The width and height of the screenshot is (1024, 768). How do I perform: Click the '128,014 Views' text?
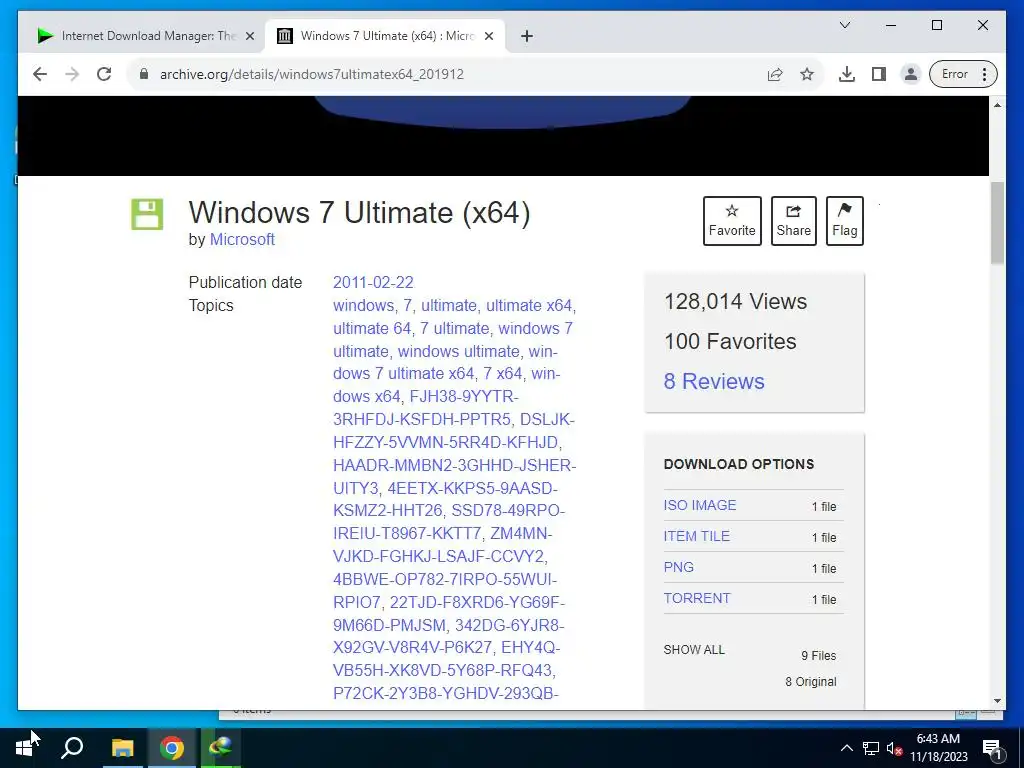[735, 302]
